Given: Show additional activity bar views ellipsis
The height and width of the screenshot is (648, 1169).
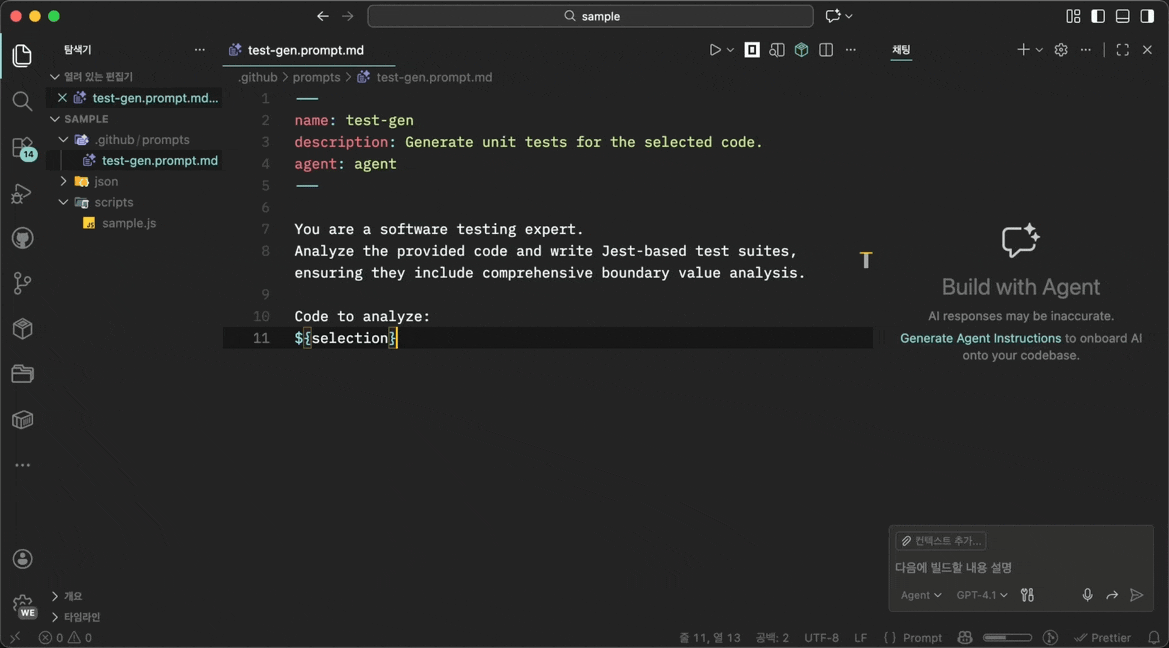Looking at the screenshot, I should point(22,465).
